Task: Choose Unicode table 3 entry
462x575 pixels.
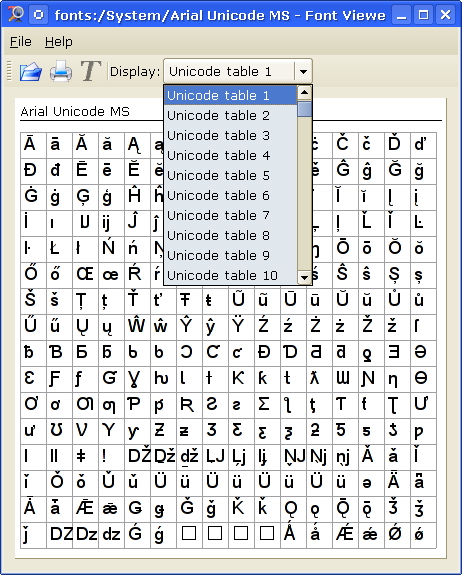Action: [230, 135]
